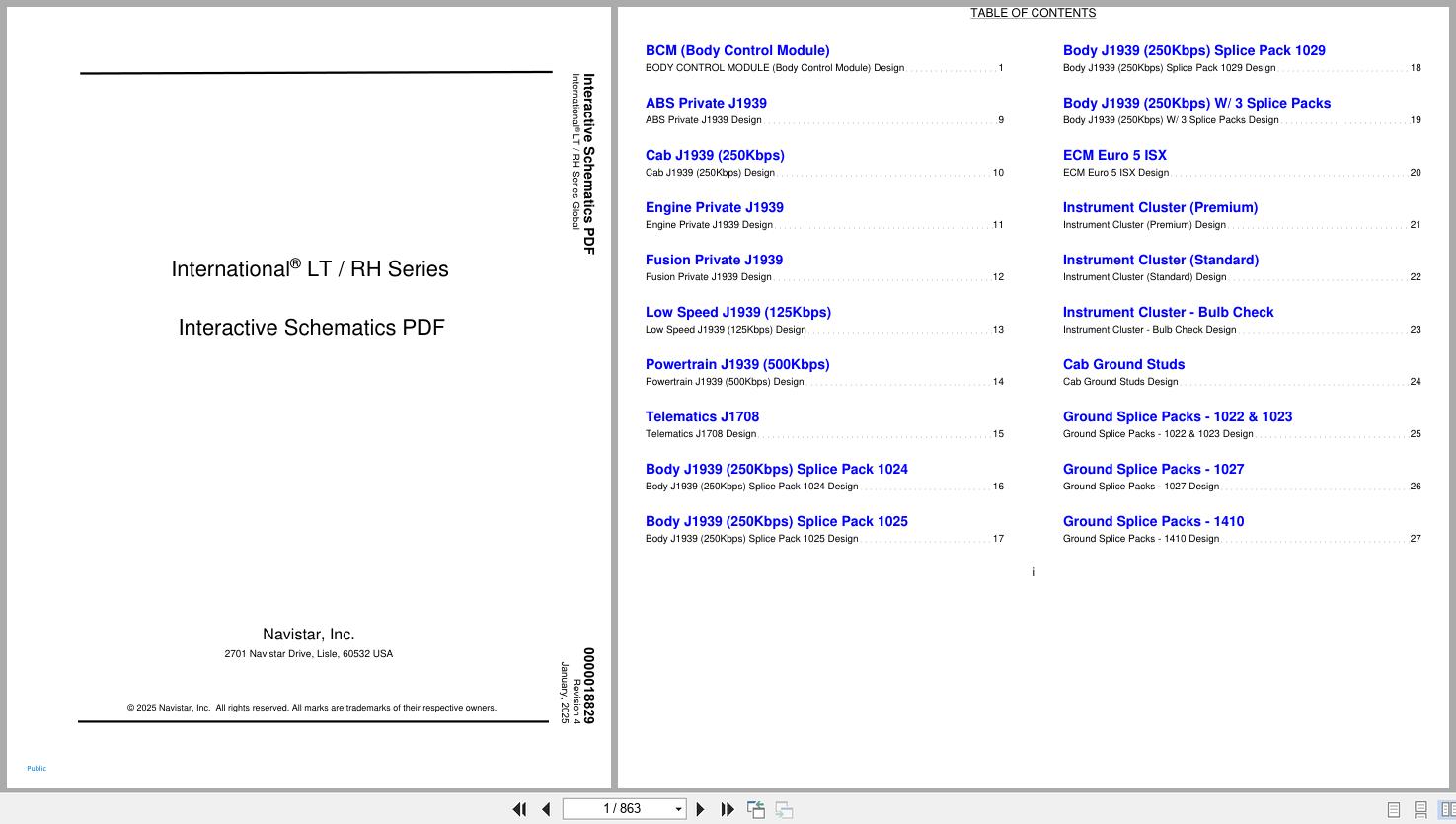
Task: Switch to continuous page layout
Action: 1420,809
